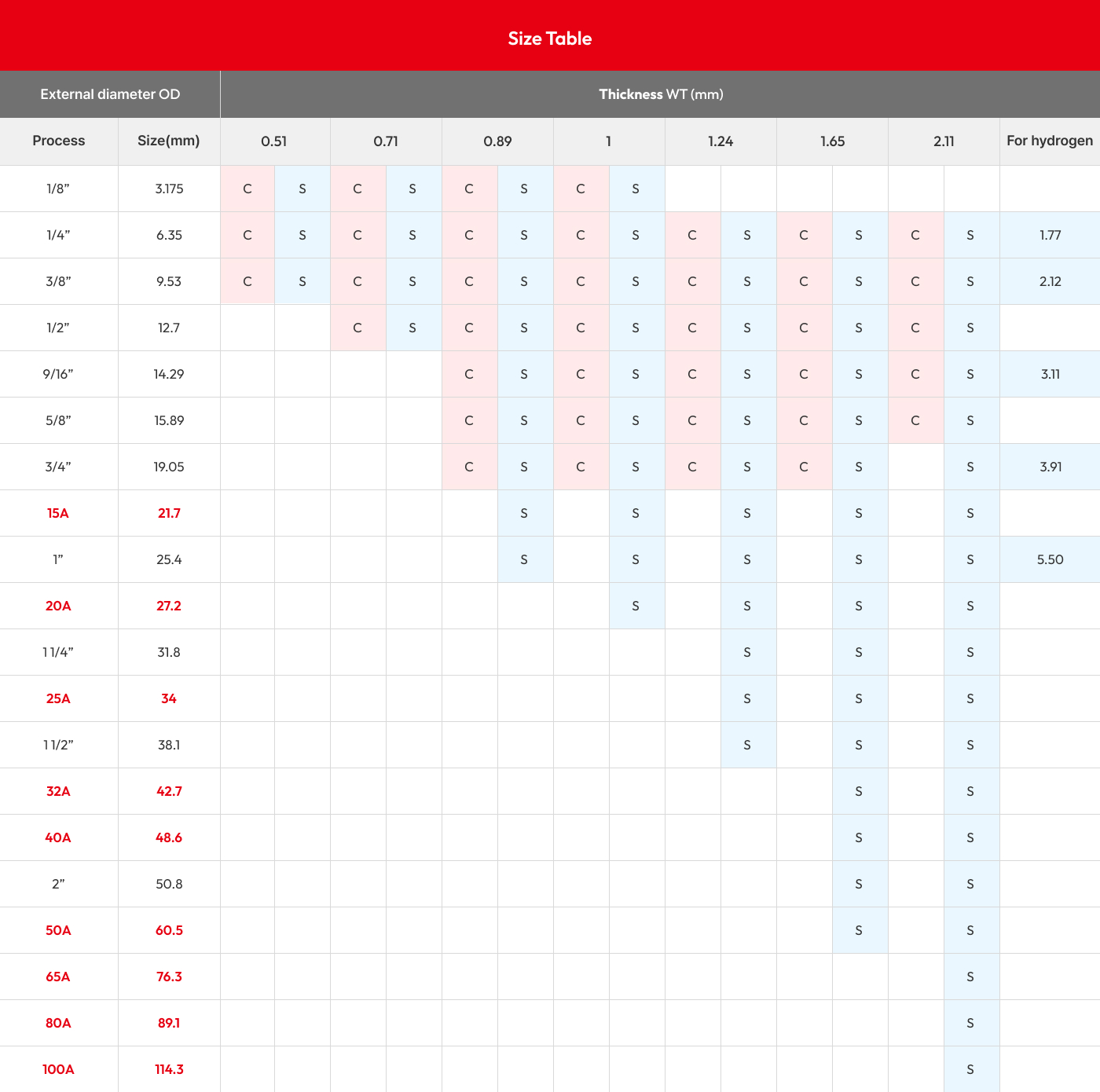Select the 2.12 hydrogen value cell

pos(1050,281)
